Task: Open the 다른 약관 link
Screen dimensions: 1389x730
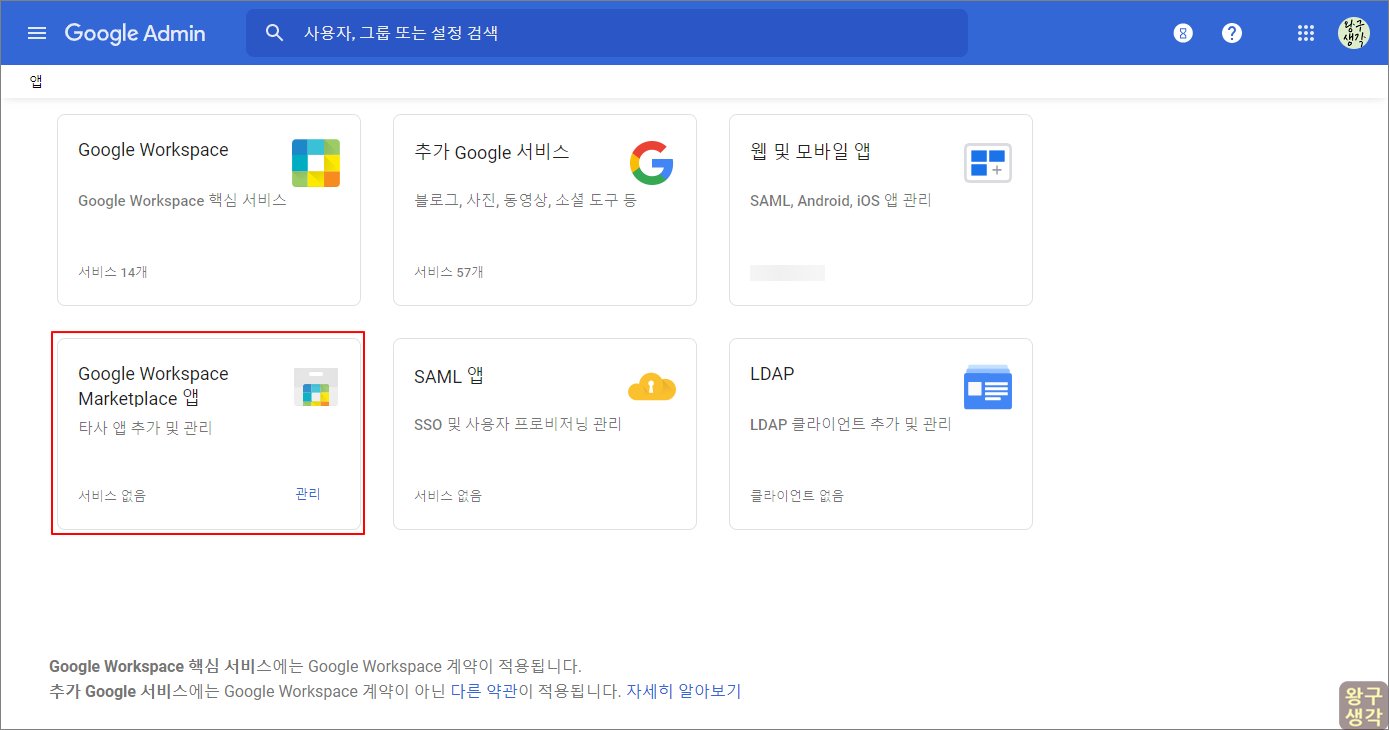Action: 484,691
